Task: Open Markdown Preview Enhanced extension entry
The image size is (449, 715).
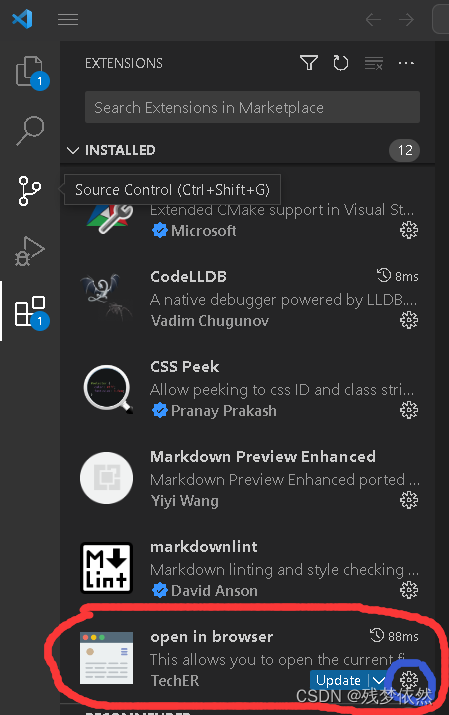Action: point(248,479)
